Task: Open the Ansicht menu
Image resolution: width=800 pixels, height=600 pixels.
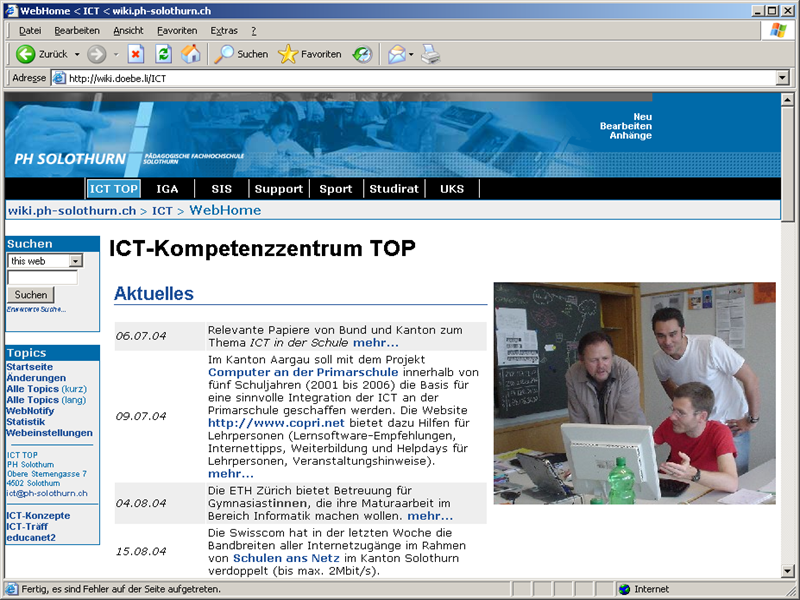Action: 128,31
